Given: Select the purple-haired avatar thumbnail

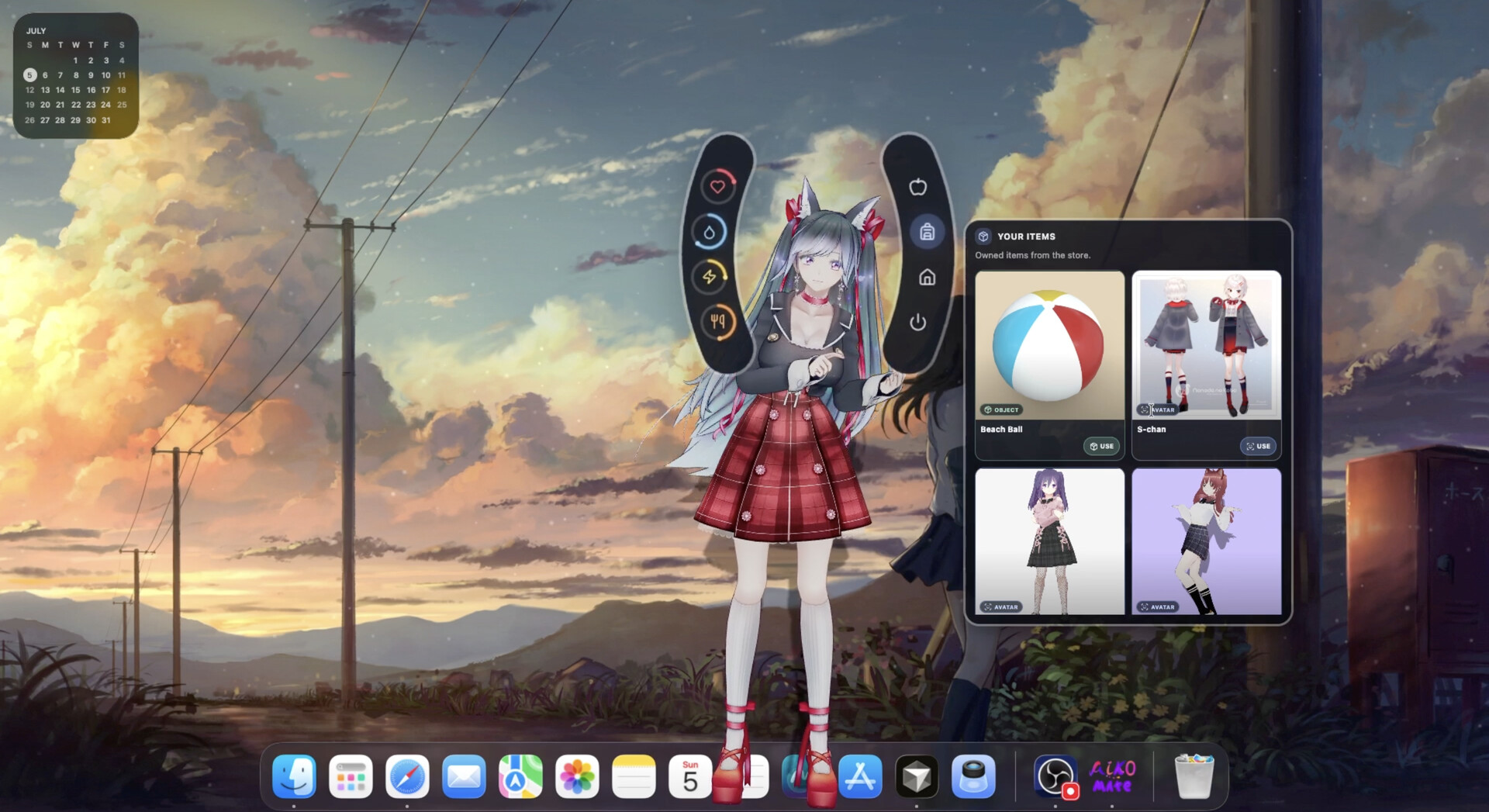Looking at the screenshot, I should (1049, 541).
